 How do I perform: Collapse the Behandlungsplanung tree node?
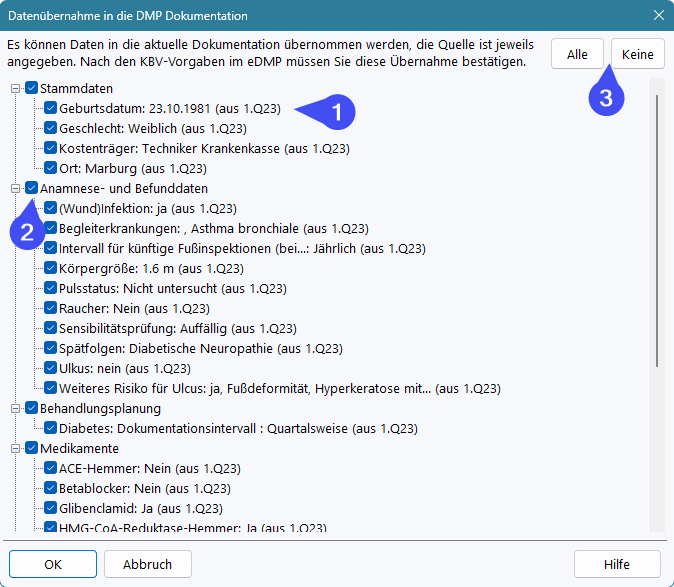coord(16,408)
